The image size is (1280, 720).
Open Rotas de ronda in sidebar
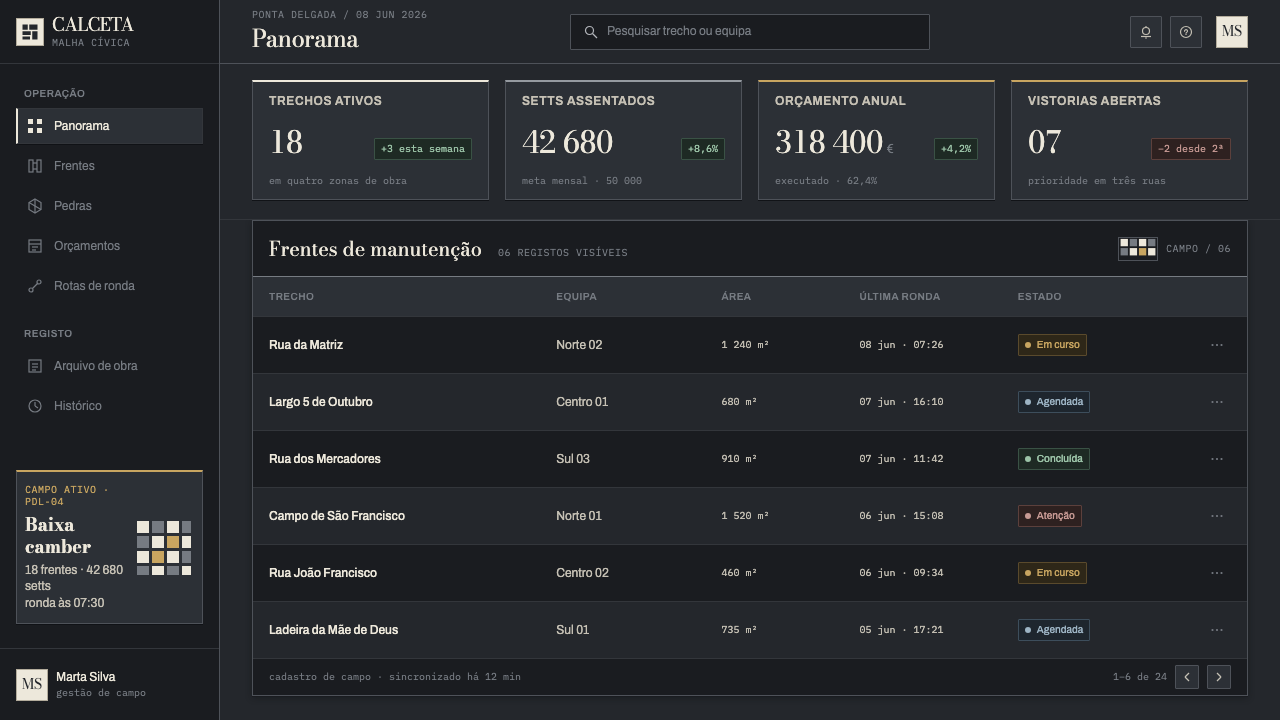tap(110, 286)
